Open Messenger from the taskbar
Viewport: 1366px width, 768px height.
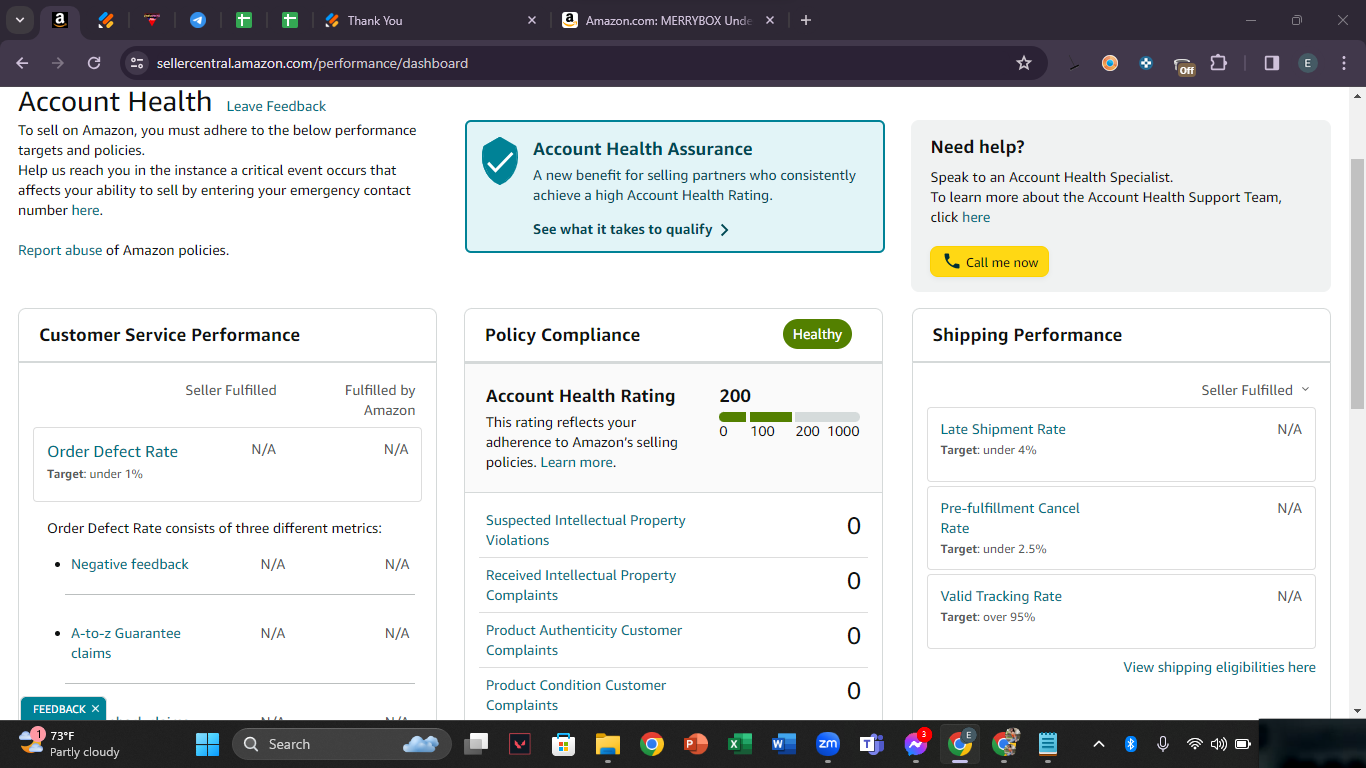915,744
